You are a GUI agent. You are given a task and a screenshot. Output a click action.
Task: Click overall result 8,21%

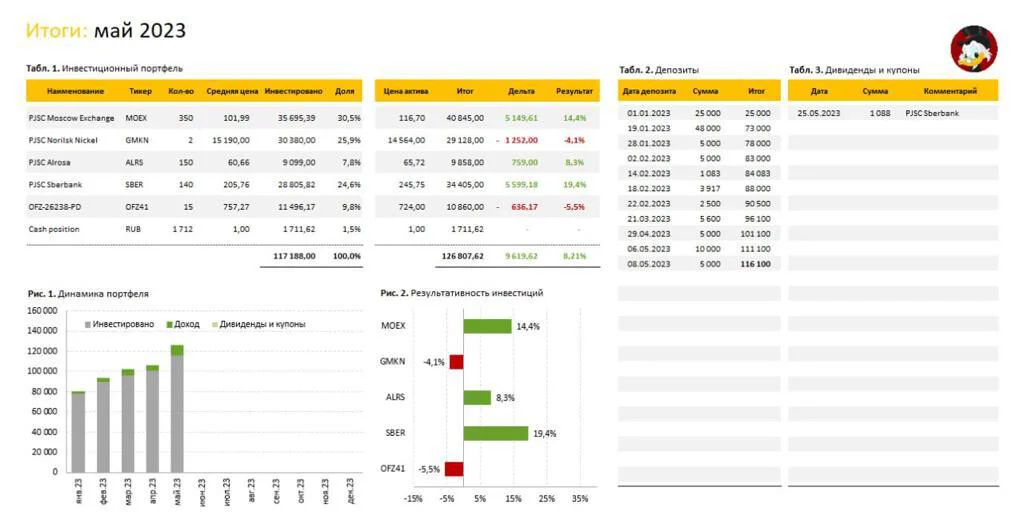pyautogui.click(x=574, y=256)
